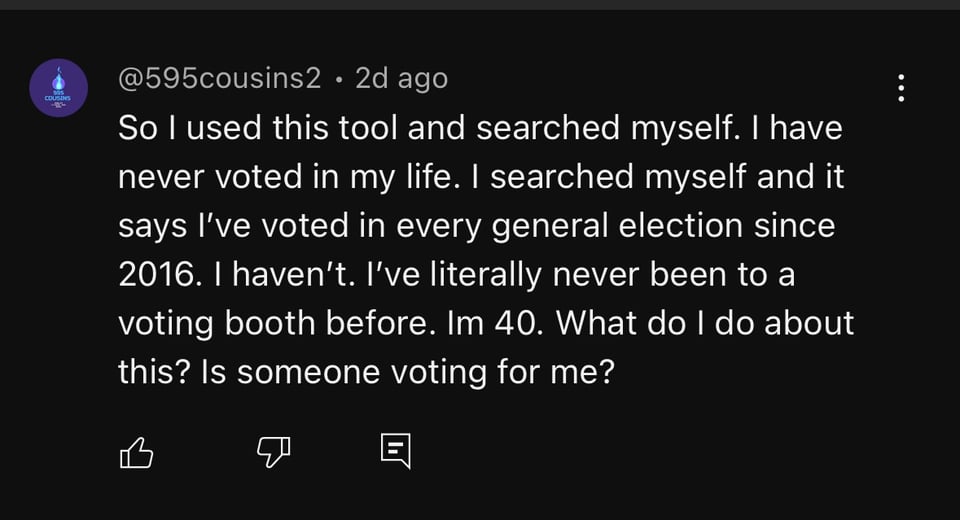Like the comment with the thumbs-up icon

[x=137, y=454]
